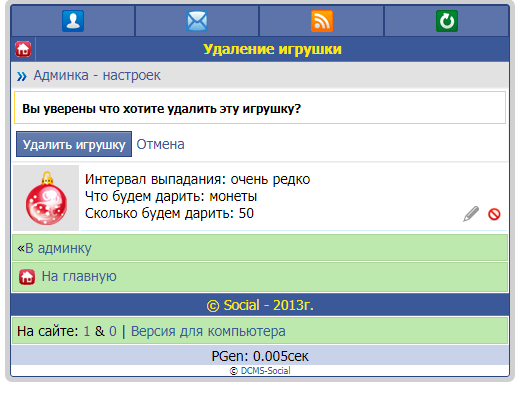Click the PGen: 0.005сек text
The width and height of the screenshot is (524, 395).
coord(260,356)
